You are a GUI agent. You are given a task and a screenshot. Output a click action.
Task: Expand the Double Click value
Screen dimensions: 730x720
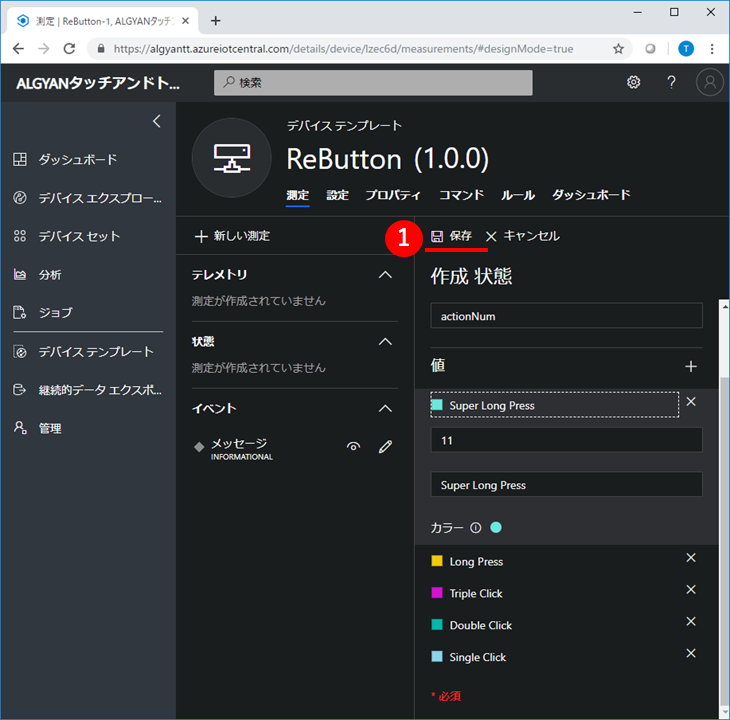(x=480, y=625)
